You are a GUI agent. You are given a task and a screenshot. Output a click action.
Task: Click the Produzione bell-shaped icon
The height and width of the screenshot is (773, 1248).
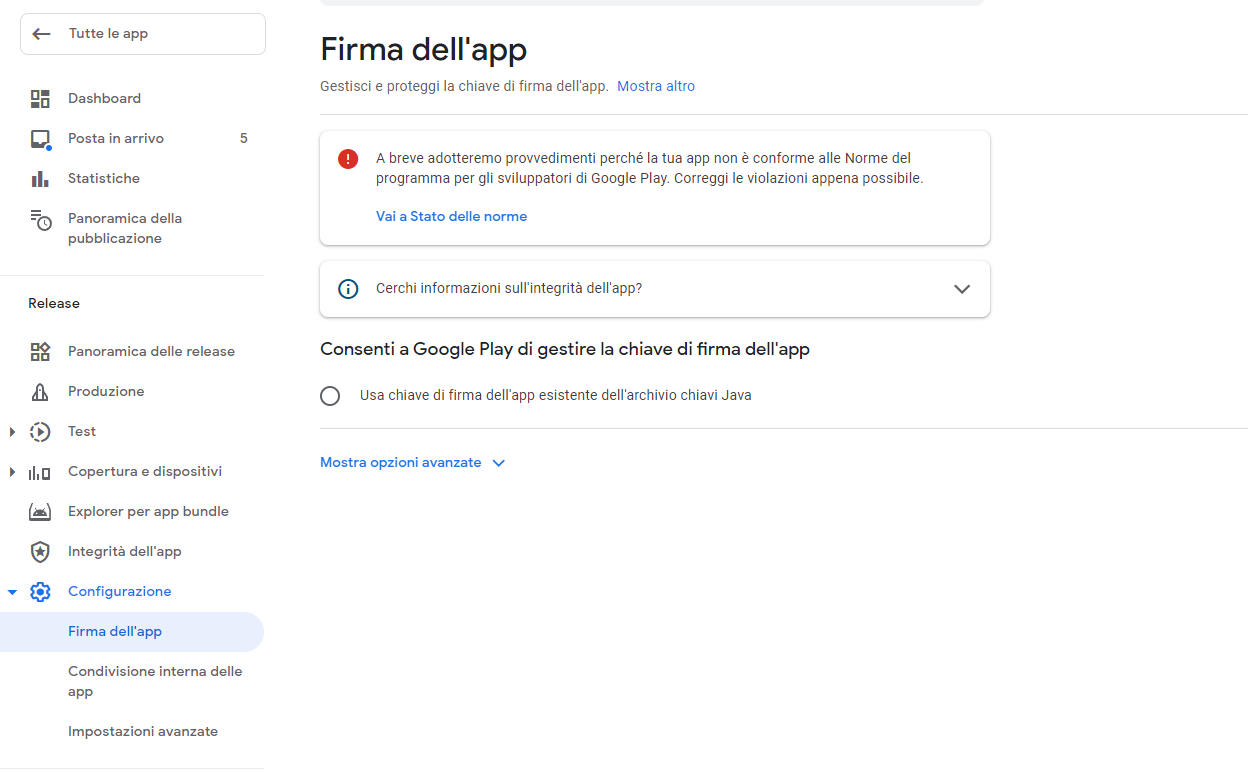[x=40, y=392]
